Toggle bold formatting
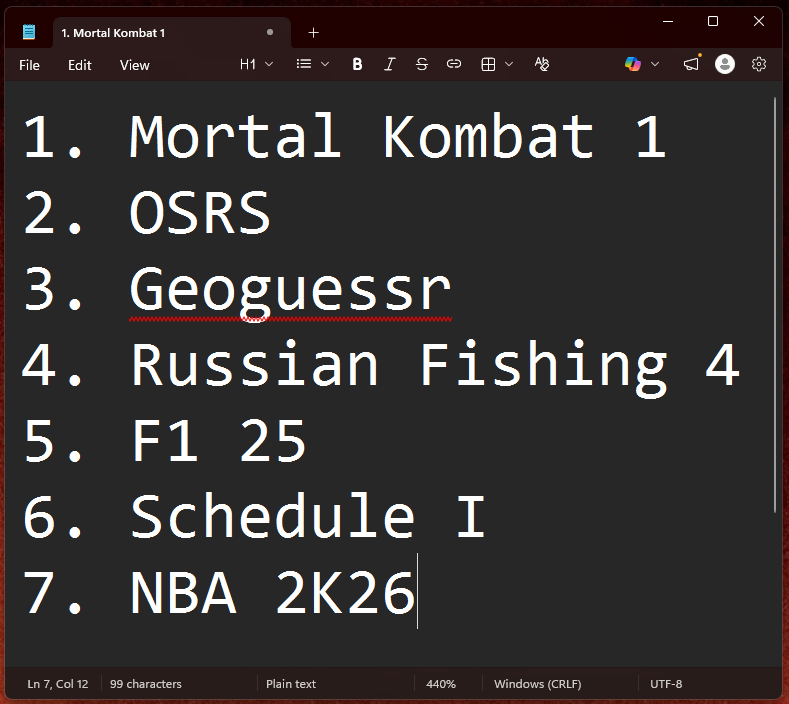This screenshot has width=789, height=704. click(x=357, y=64)
